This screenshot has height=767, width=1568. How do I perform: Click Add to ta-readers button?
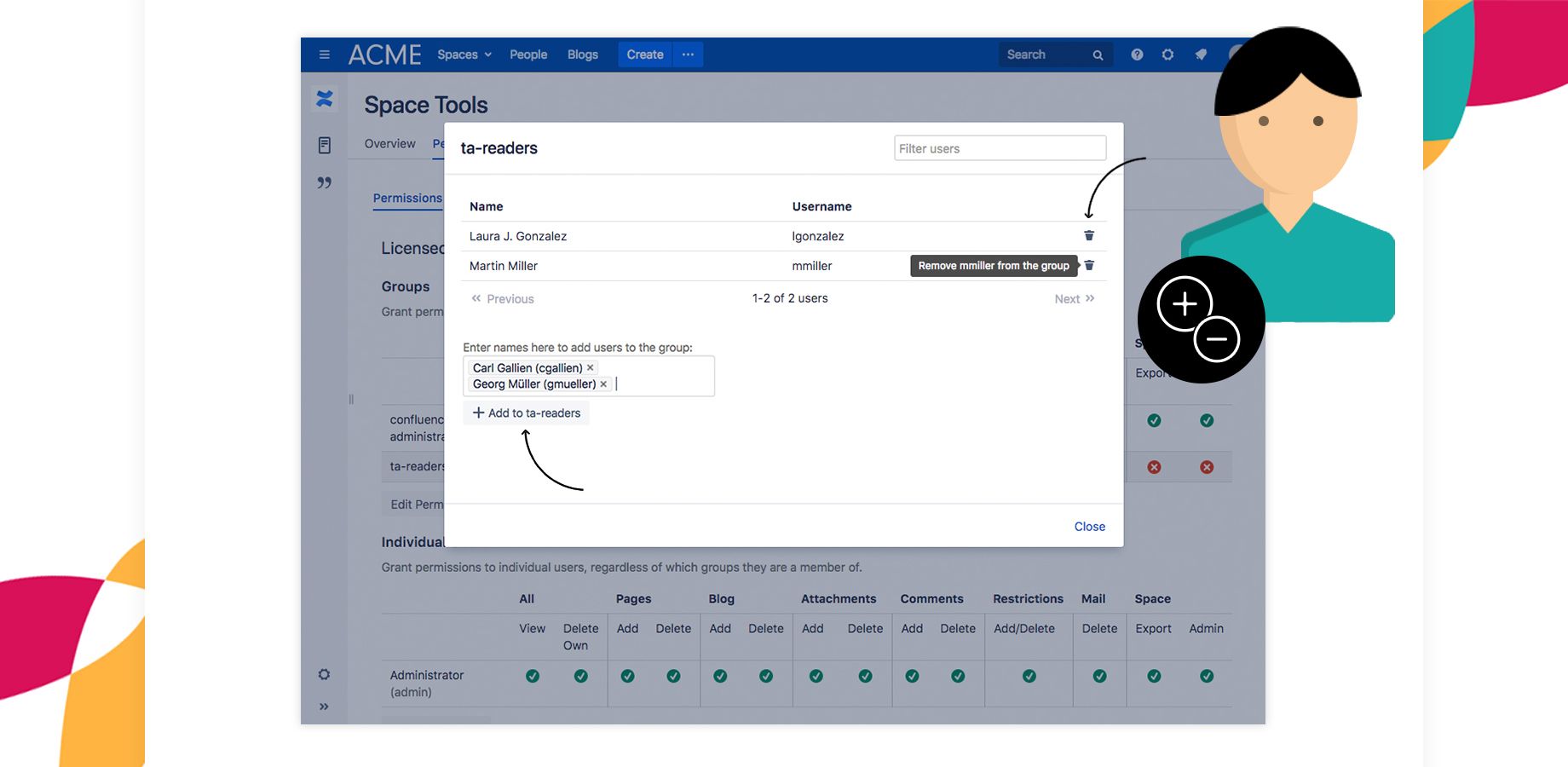point(527,413)
